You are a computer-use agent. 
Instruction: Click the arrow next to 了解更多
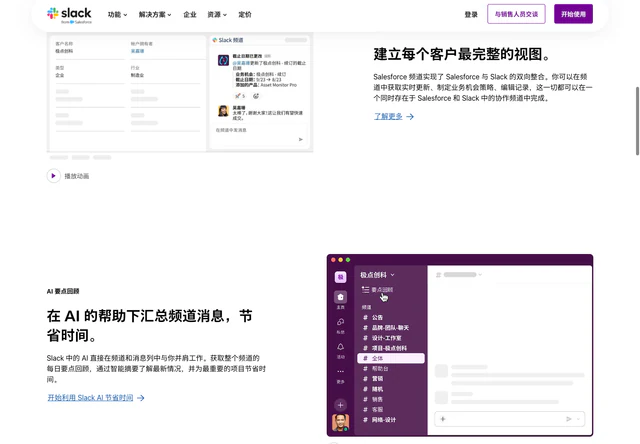pyautogui.click(x=410, y=117)
